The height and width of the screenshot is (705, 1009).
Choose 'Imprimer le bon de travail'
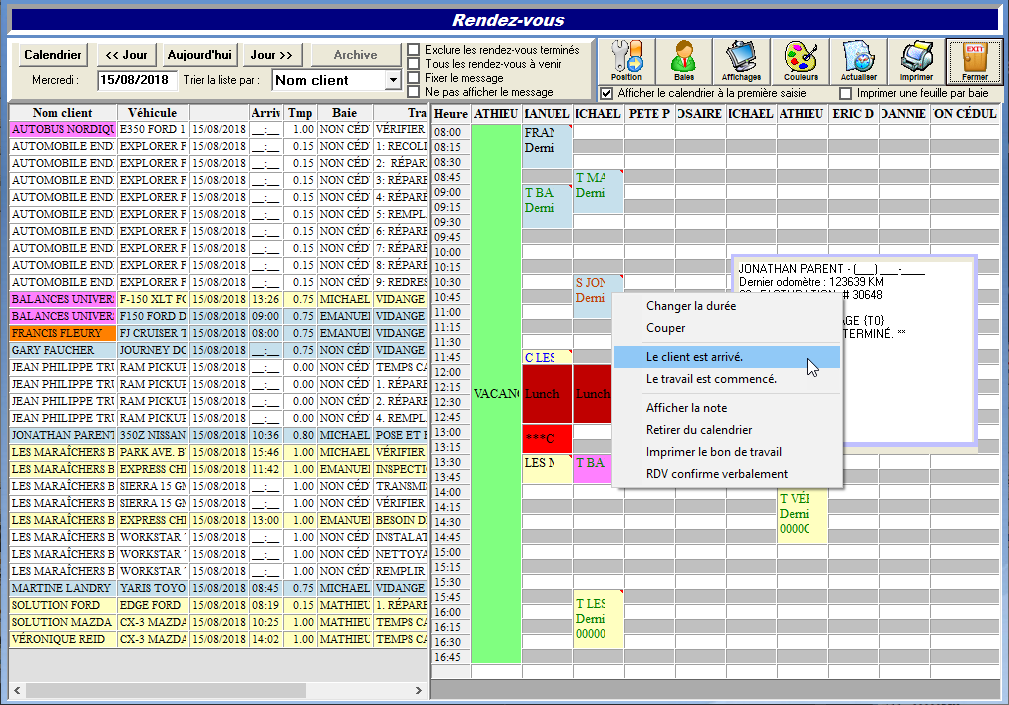point(727,452)
